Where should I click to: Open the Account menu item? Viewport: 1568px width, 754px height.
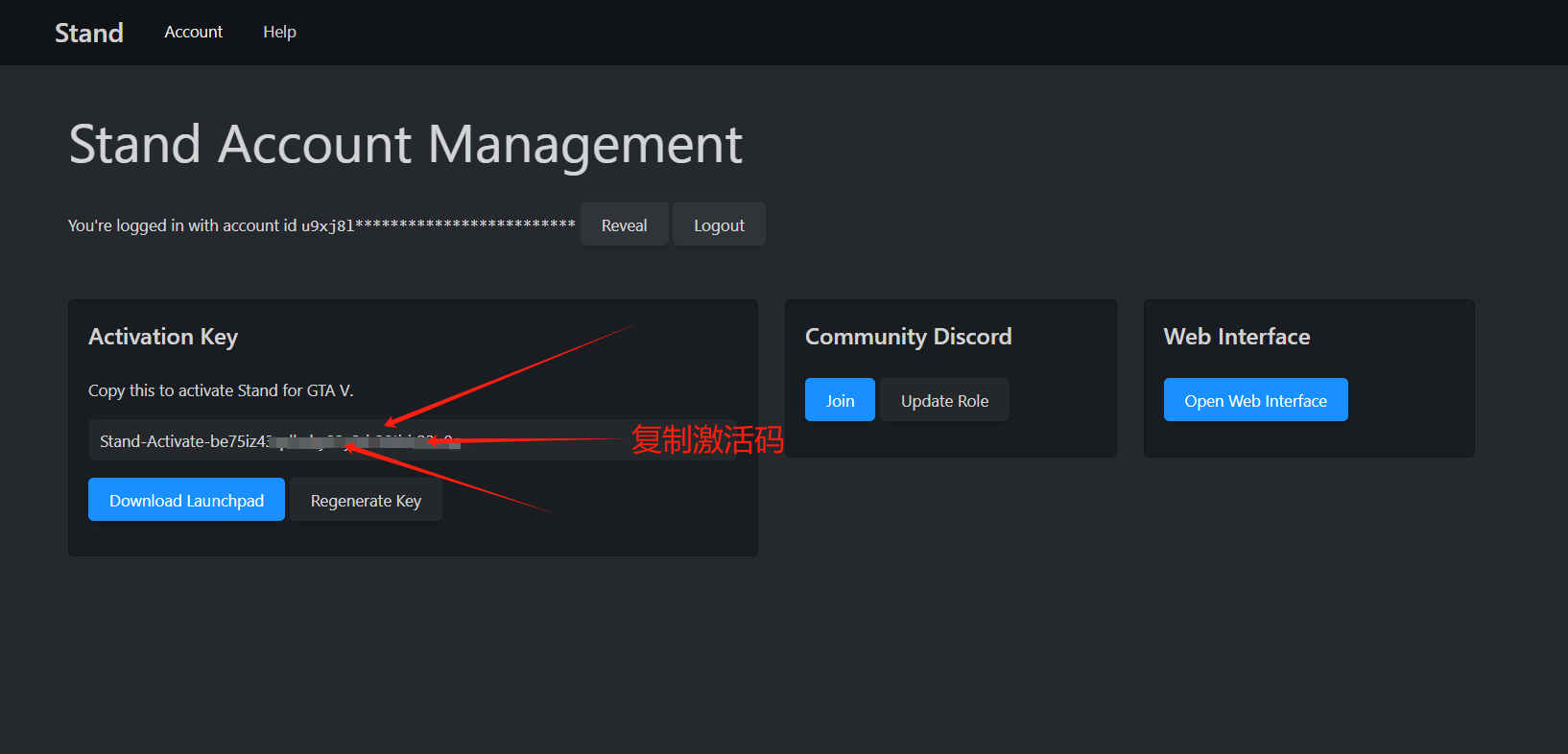point(194,32)
